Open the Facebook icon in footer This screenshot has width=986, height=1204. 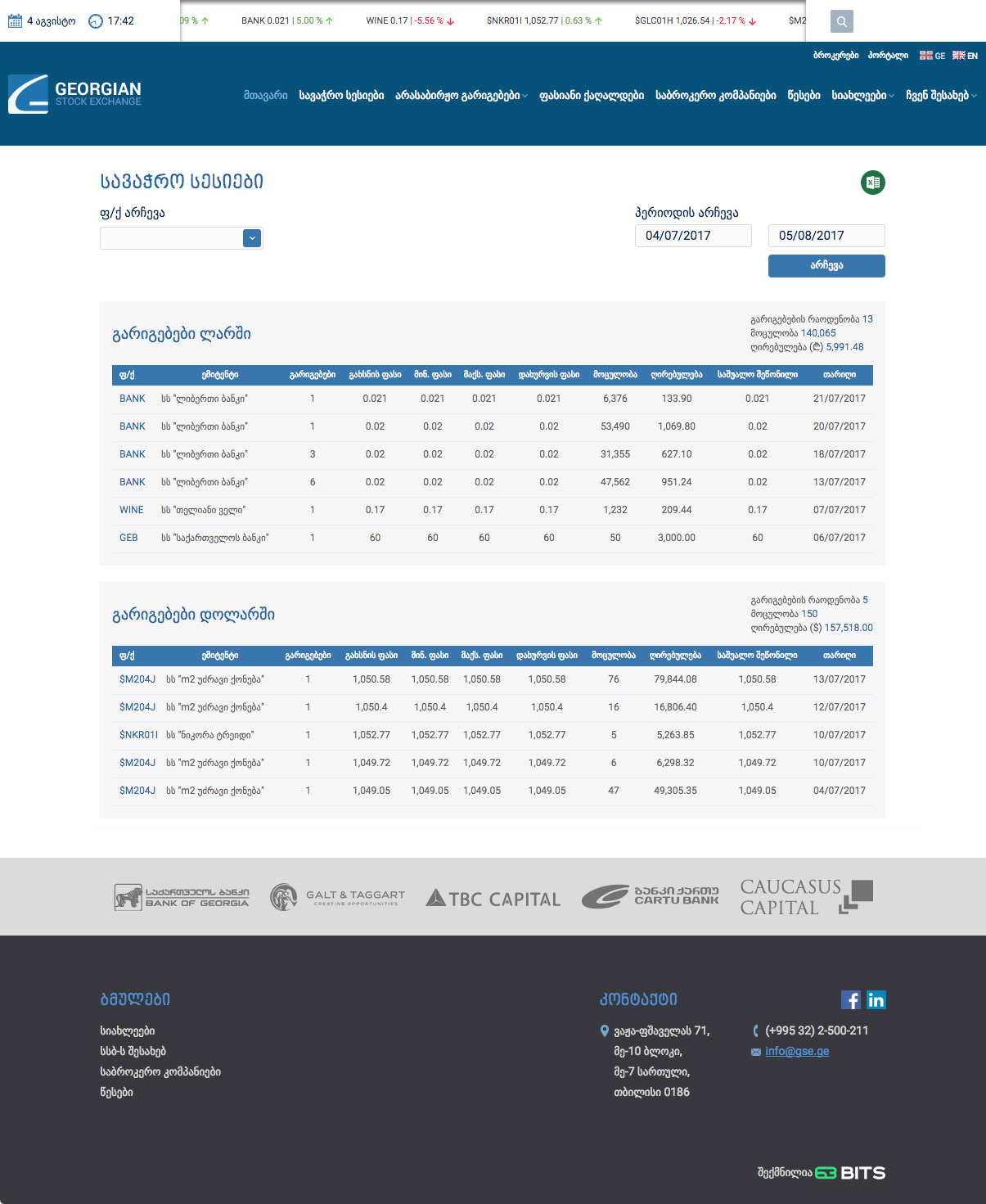click(850, 999)
